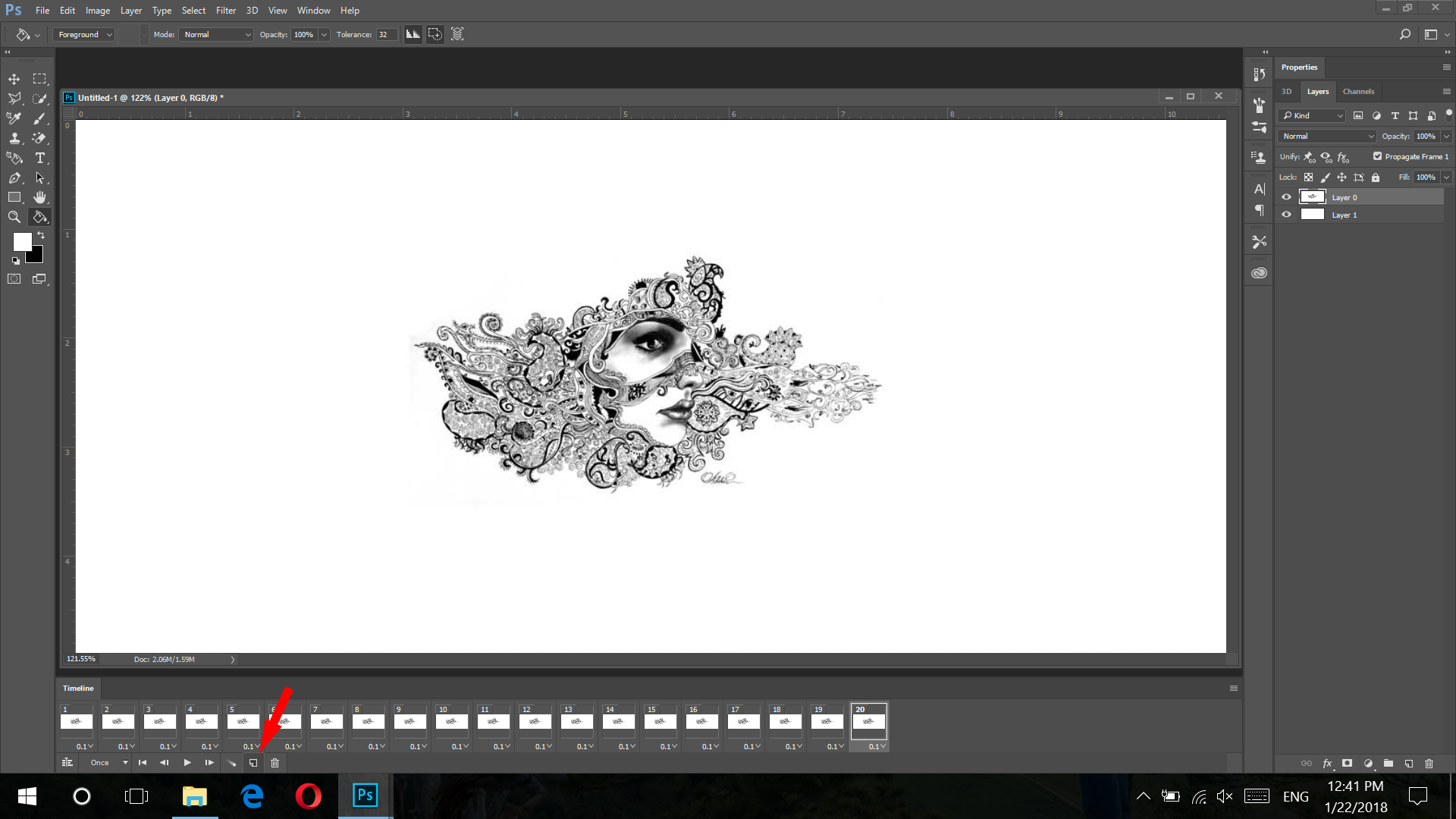Image resolution: width=1456 pixels, height=819 pixels.
Task: Select the Move tool
Action: [14, 78]
